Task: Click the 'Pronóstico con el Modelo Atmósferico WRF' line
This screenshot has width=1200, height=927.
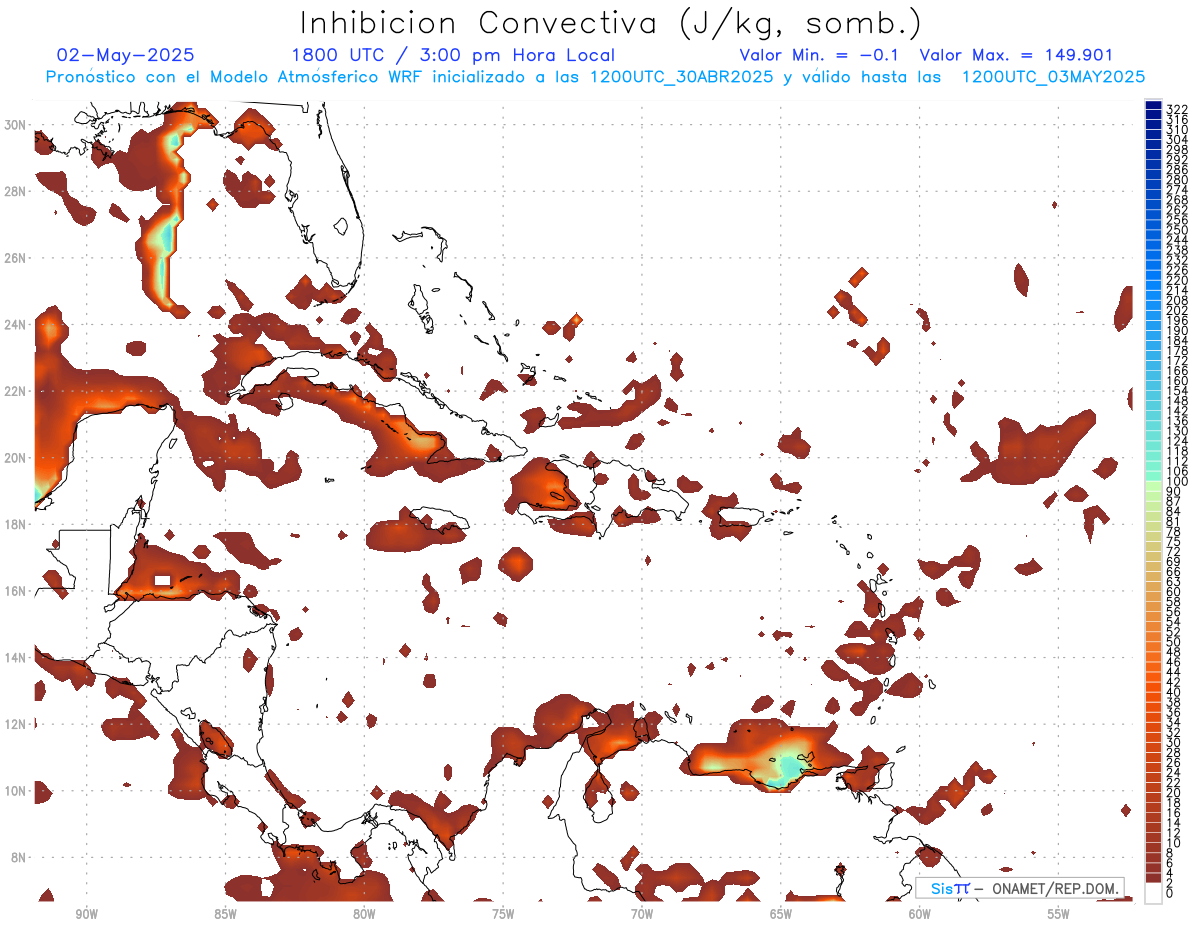Action: (x=596, y=77)
